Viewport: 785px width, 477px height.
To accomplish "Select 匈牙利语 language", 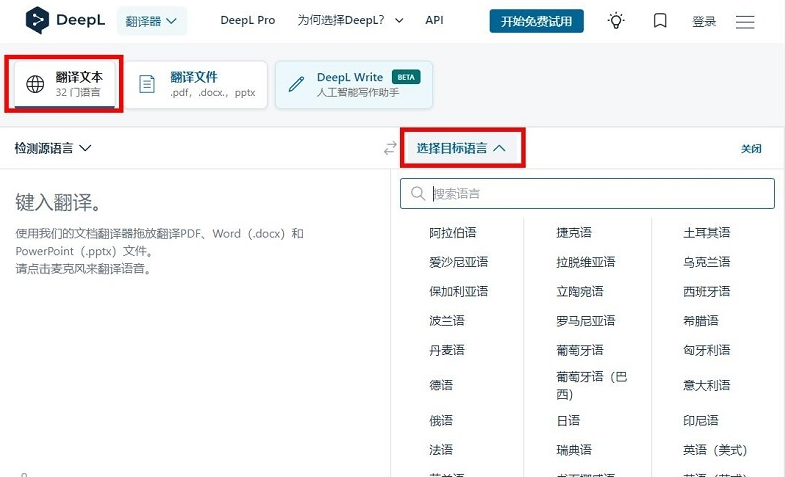I will tap(706, 350).
